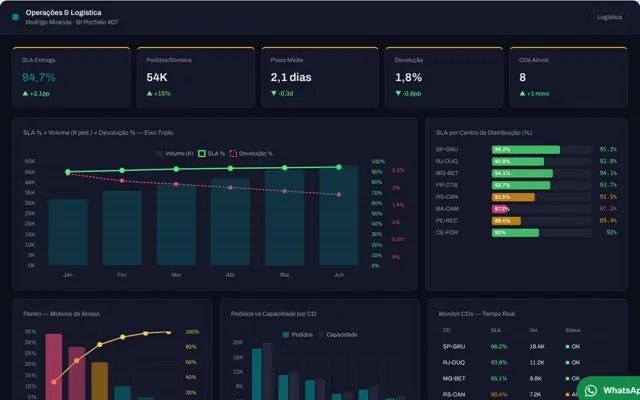Click the Jun volume bar
640x400 pixels.
(339, 216)
